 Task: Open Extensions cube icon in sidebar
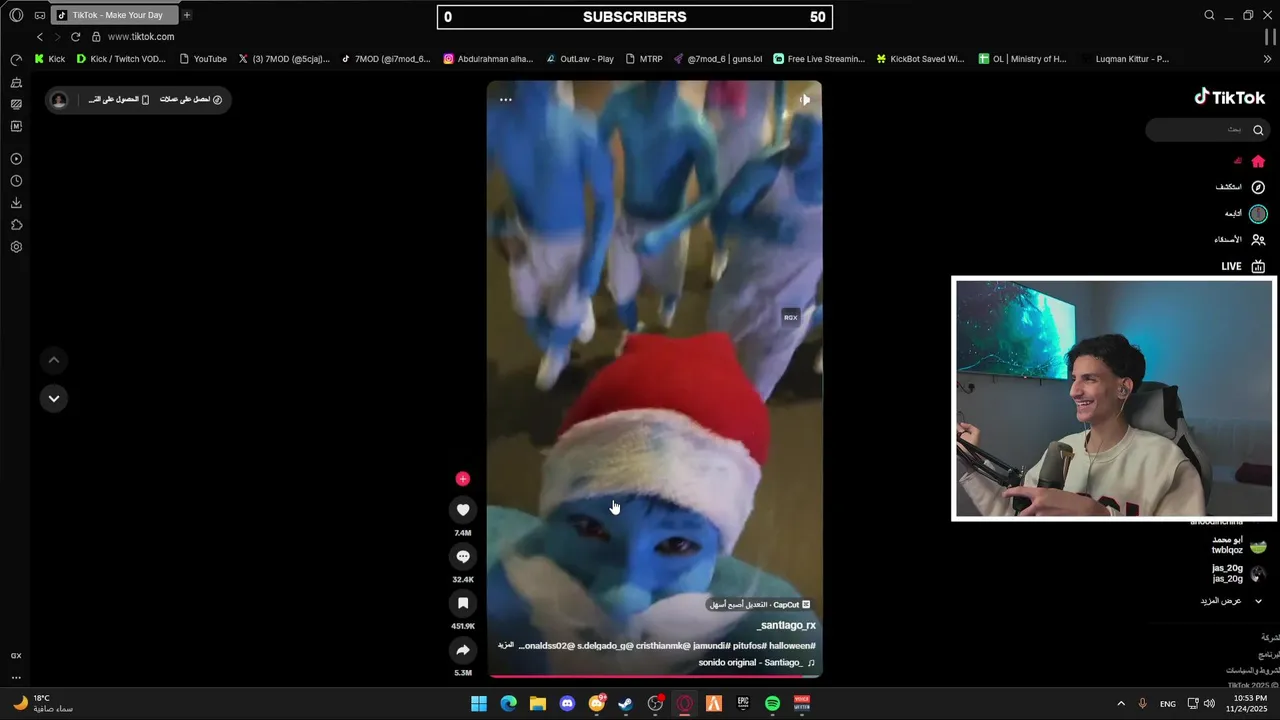tap(16, 225)
